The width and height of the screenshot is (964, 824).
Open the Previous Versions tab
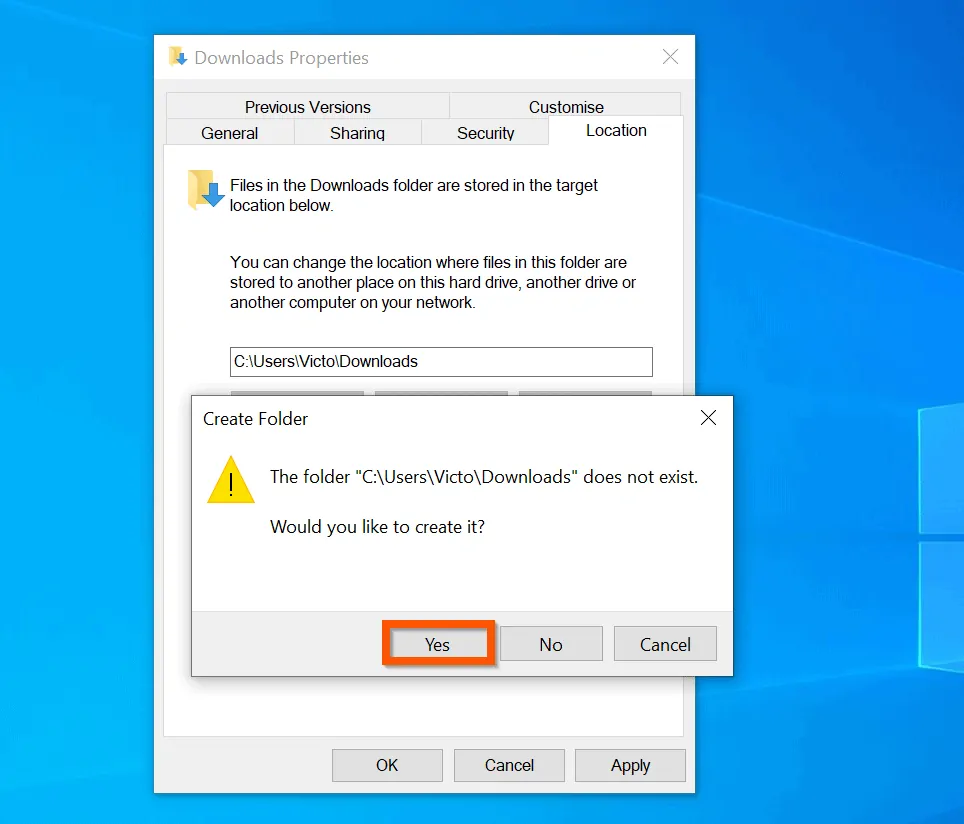click(x=307, y=106)
